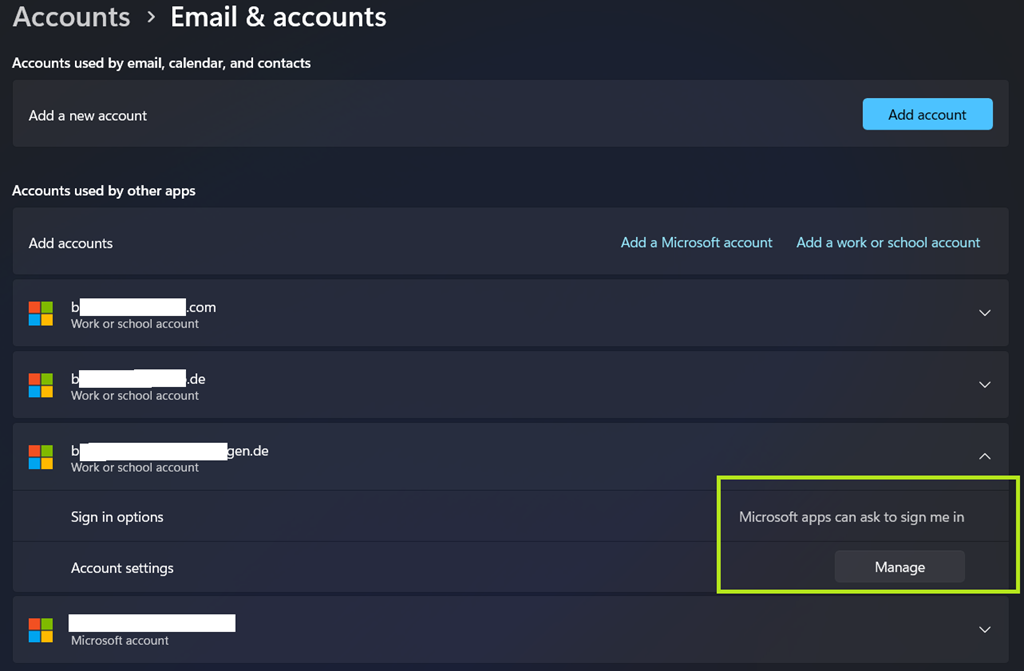Click the Microsoft logo beside the .de account
Screen dimensions: 1024x671
coord(41,386)
